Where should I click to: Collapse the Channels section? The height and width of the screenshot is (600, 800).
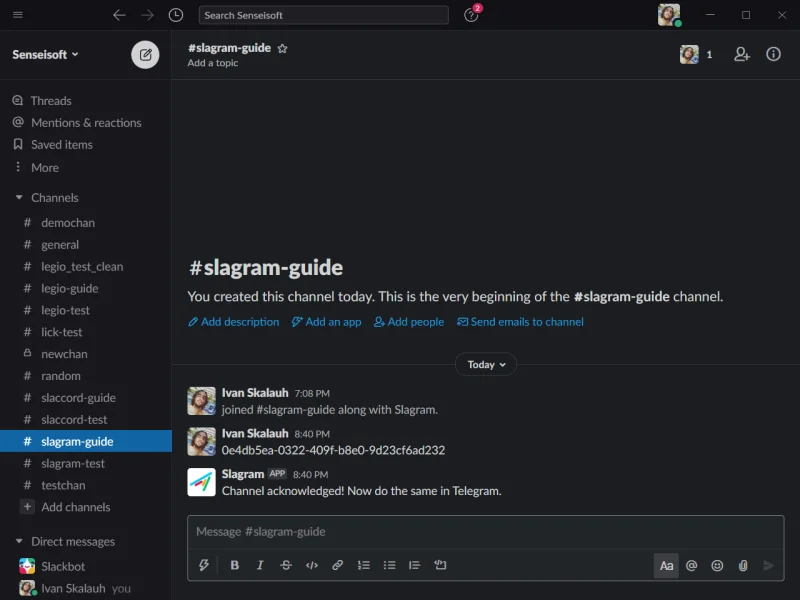[x=19, y=197]
